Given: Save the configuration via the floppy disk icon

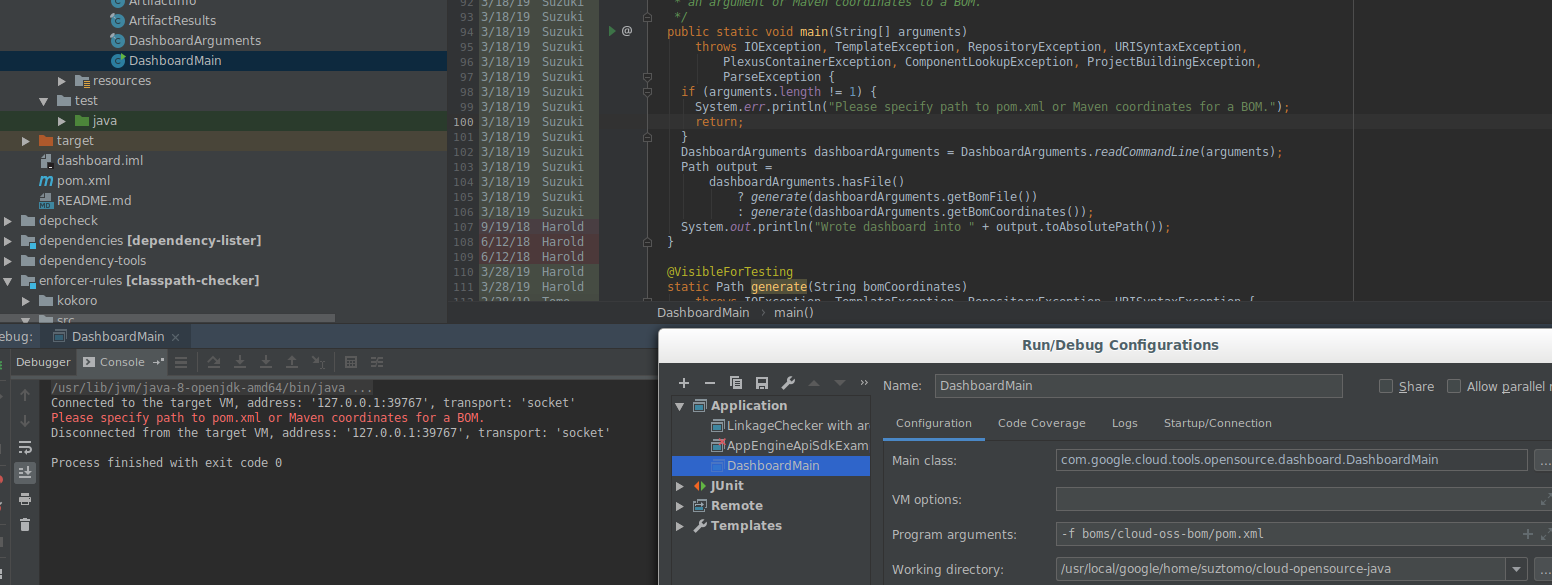Looking at the screenshot, I should [761, 383].
